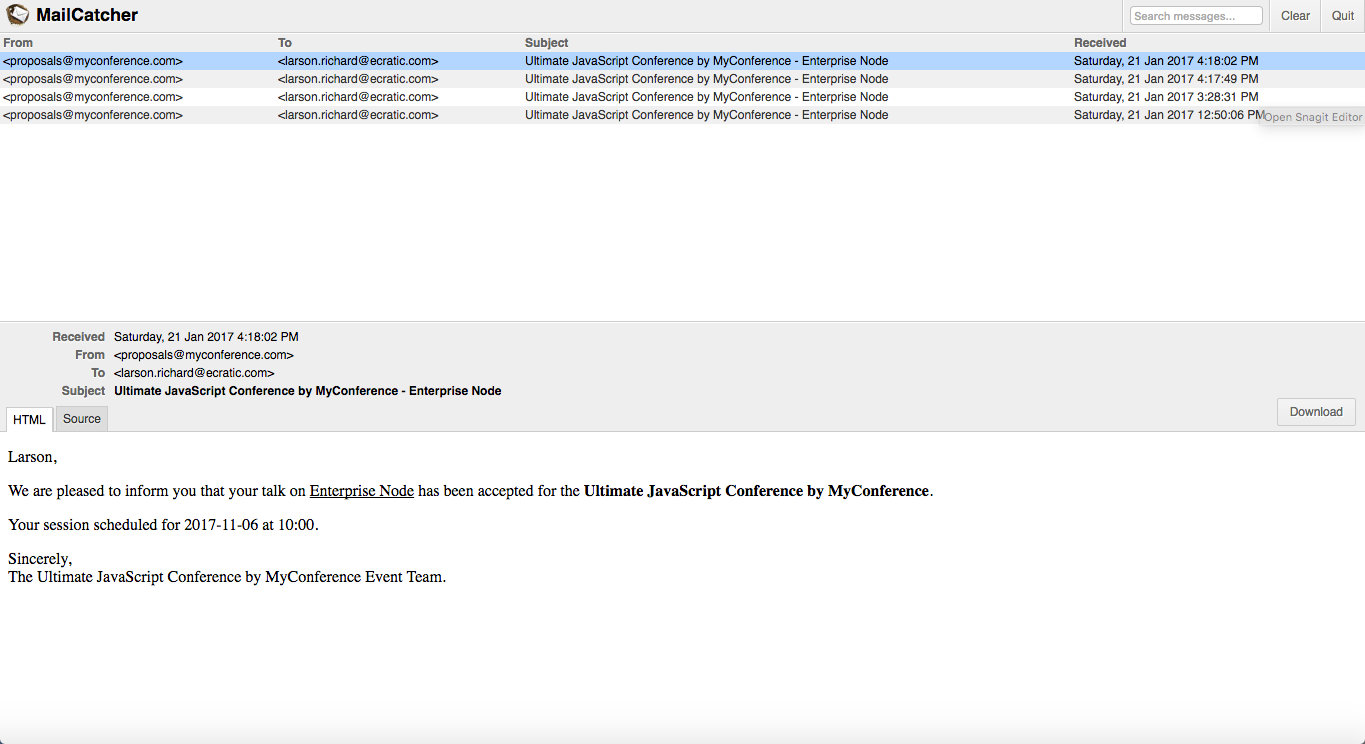
Task: Click the MailCatcher logo icon
Action: pyautogui.click(x=17, y=15)
